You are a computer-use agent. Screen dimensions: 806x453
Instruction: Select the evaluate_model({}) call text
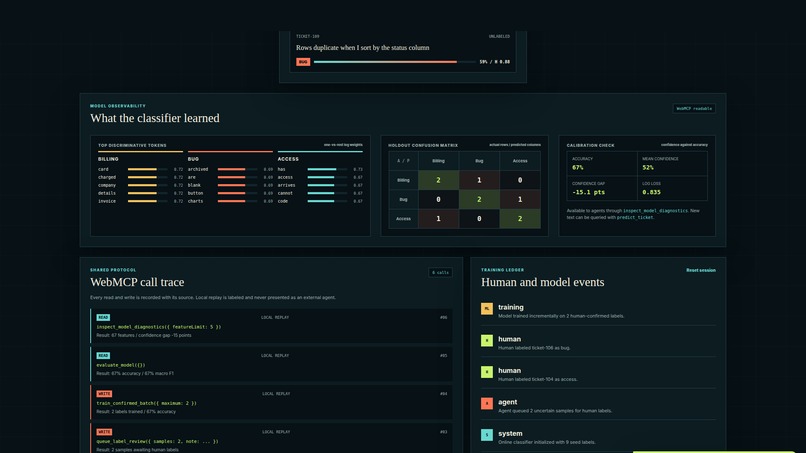[121, 365]
